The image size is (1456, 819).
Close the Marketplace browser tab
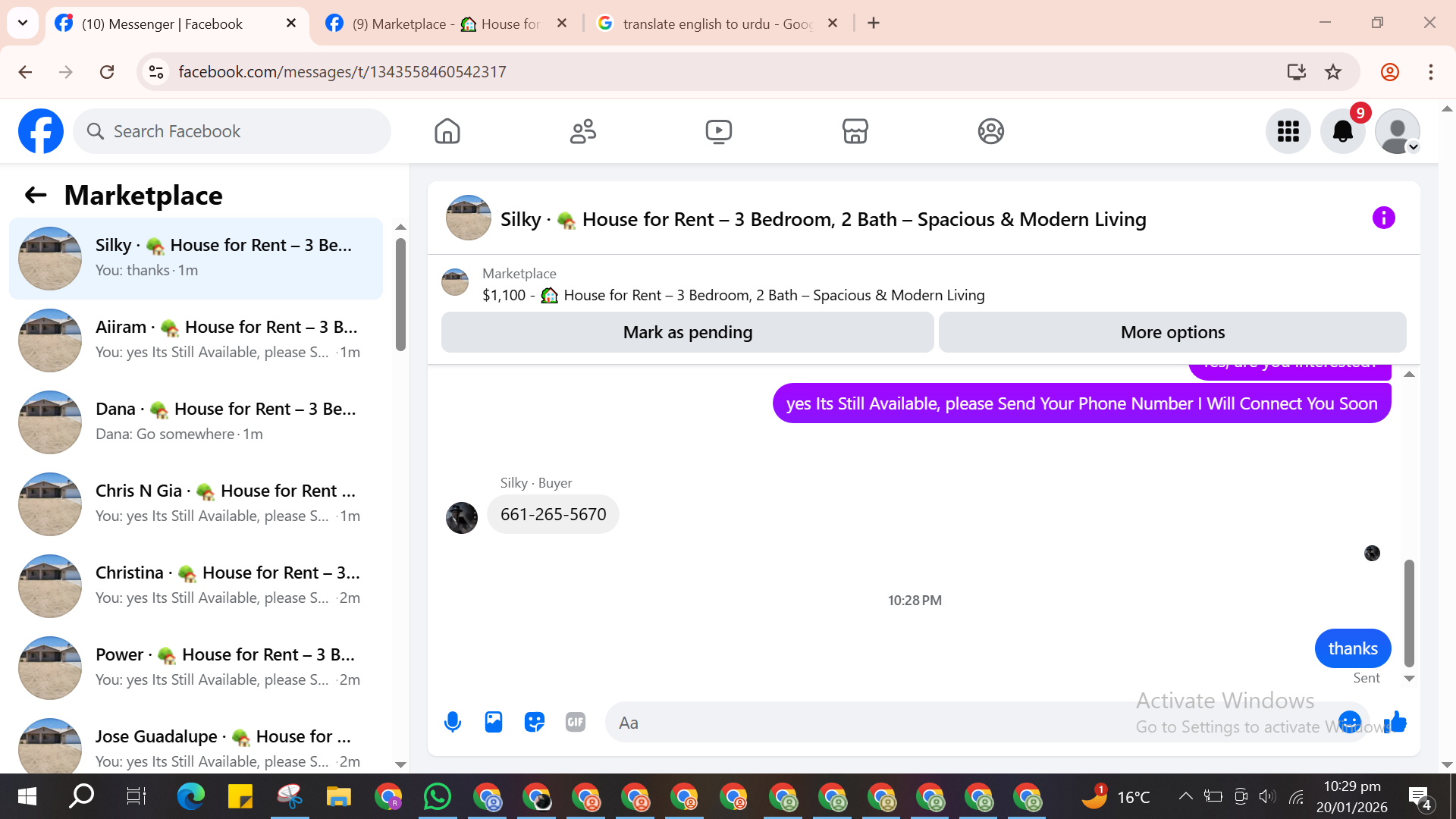(562, 24)
